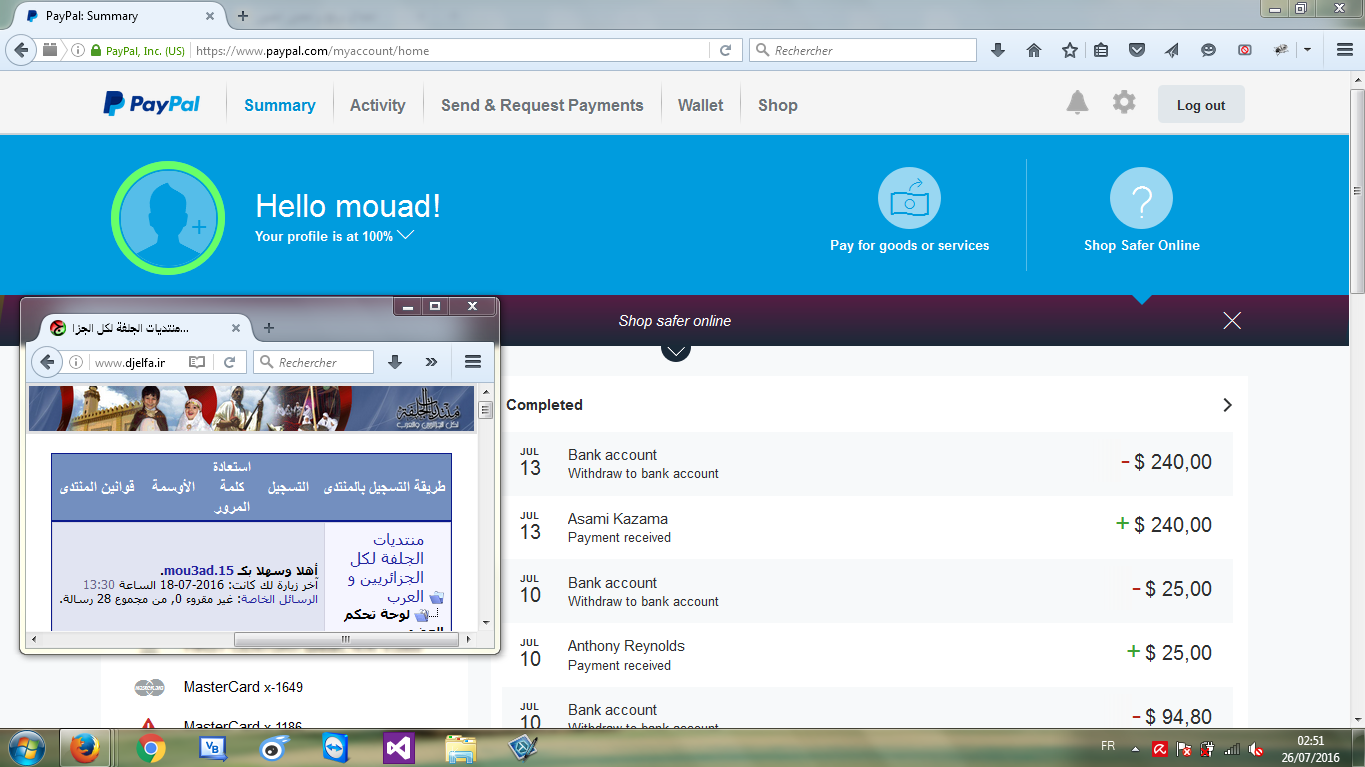Open Firefox downloads arrow in main window
This screenshot has width=1365, height=767.
pyautogui.click(x=997, y=50)
